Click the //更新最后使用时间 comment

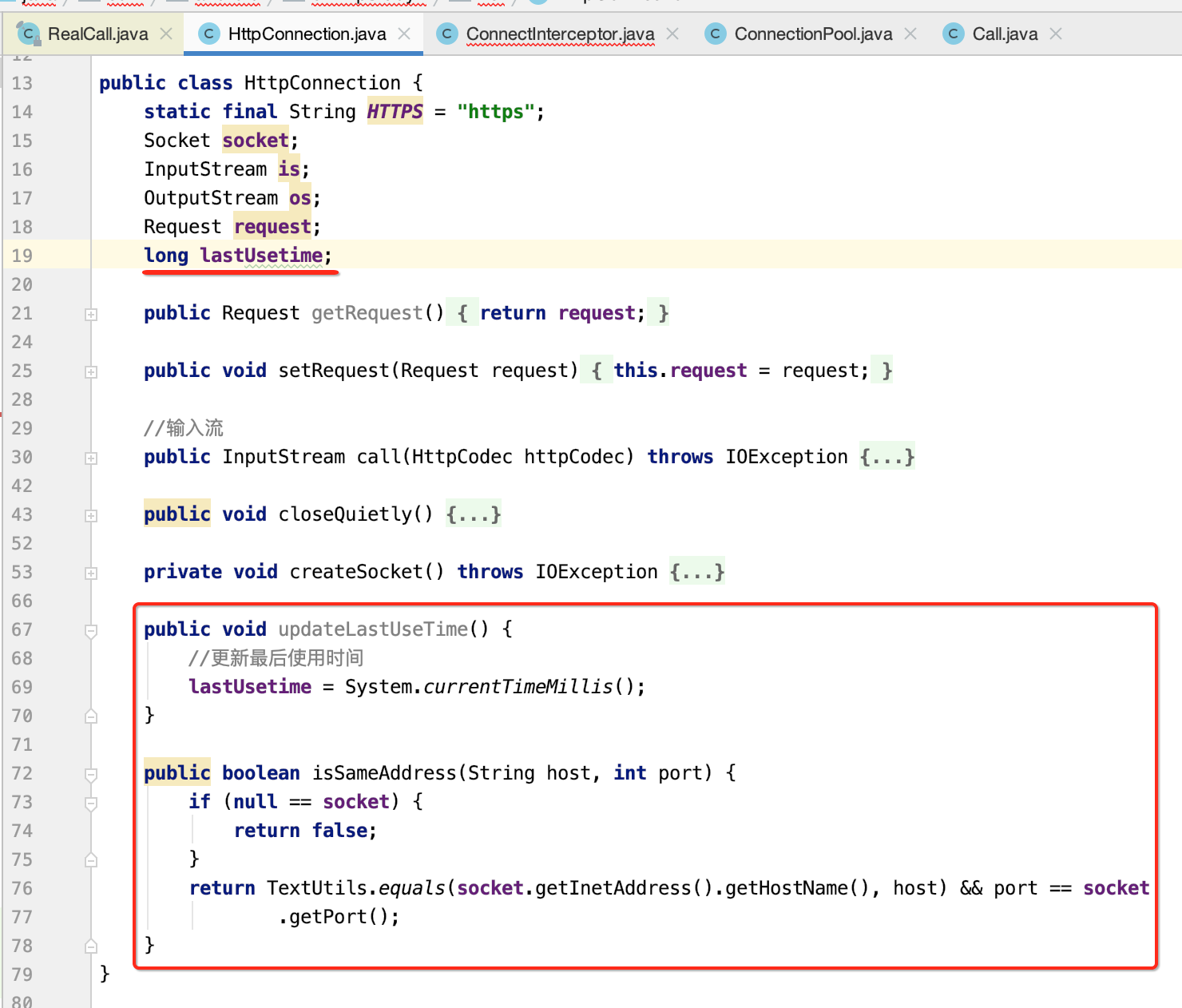pyautogui.click(x=276, y=658)
